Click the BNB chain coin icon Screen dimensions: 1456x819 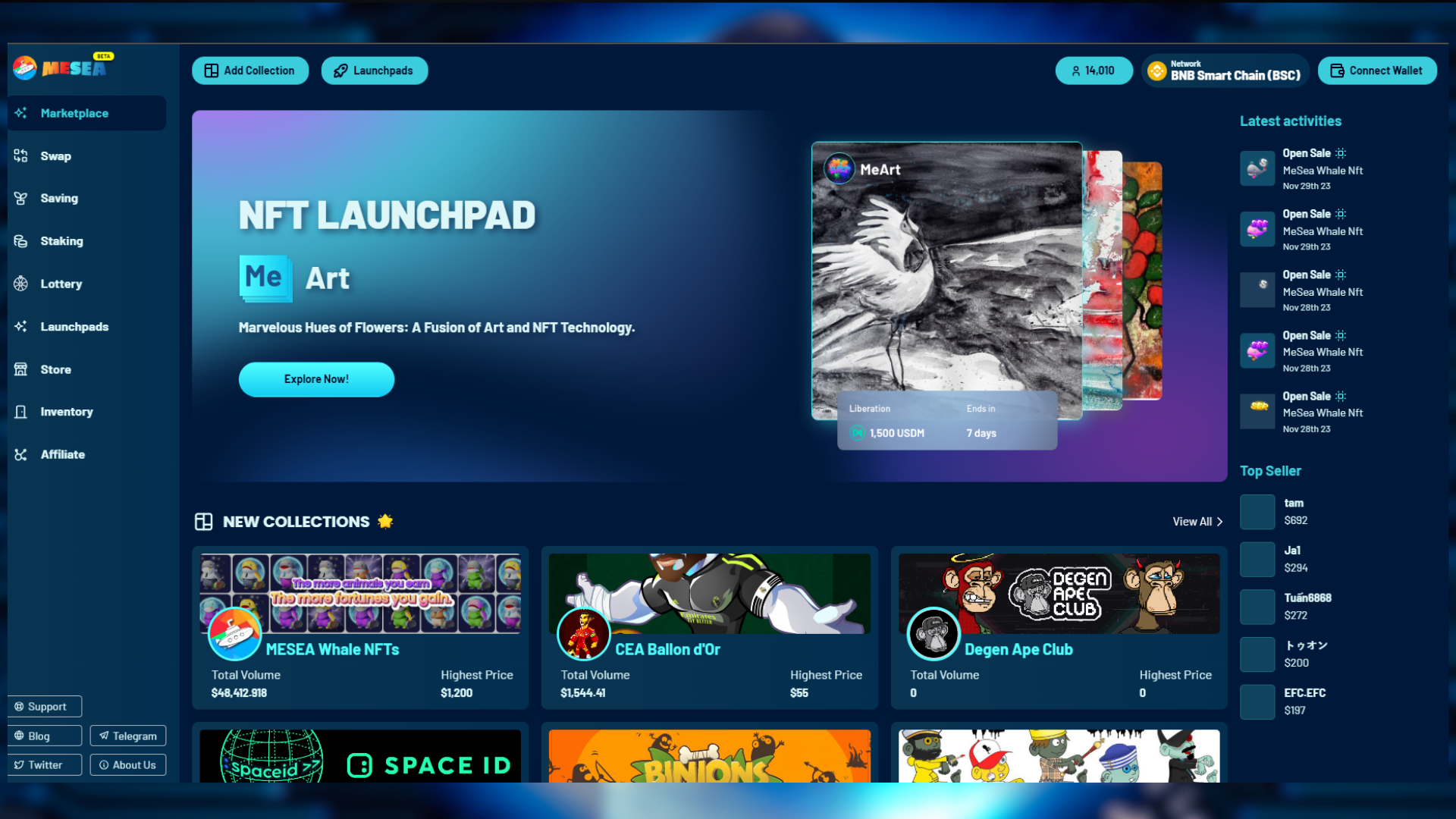pyautogui.click(x=1156, y=71)
